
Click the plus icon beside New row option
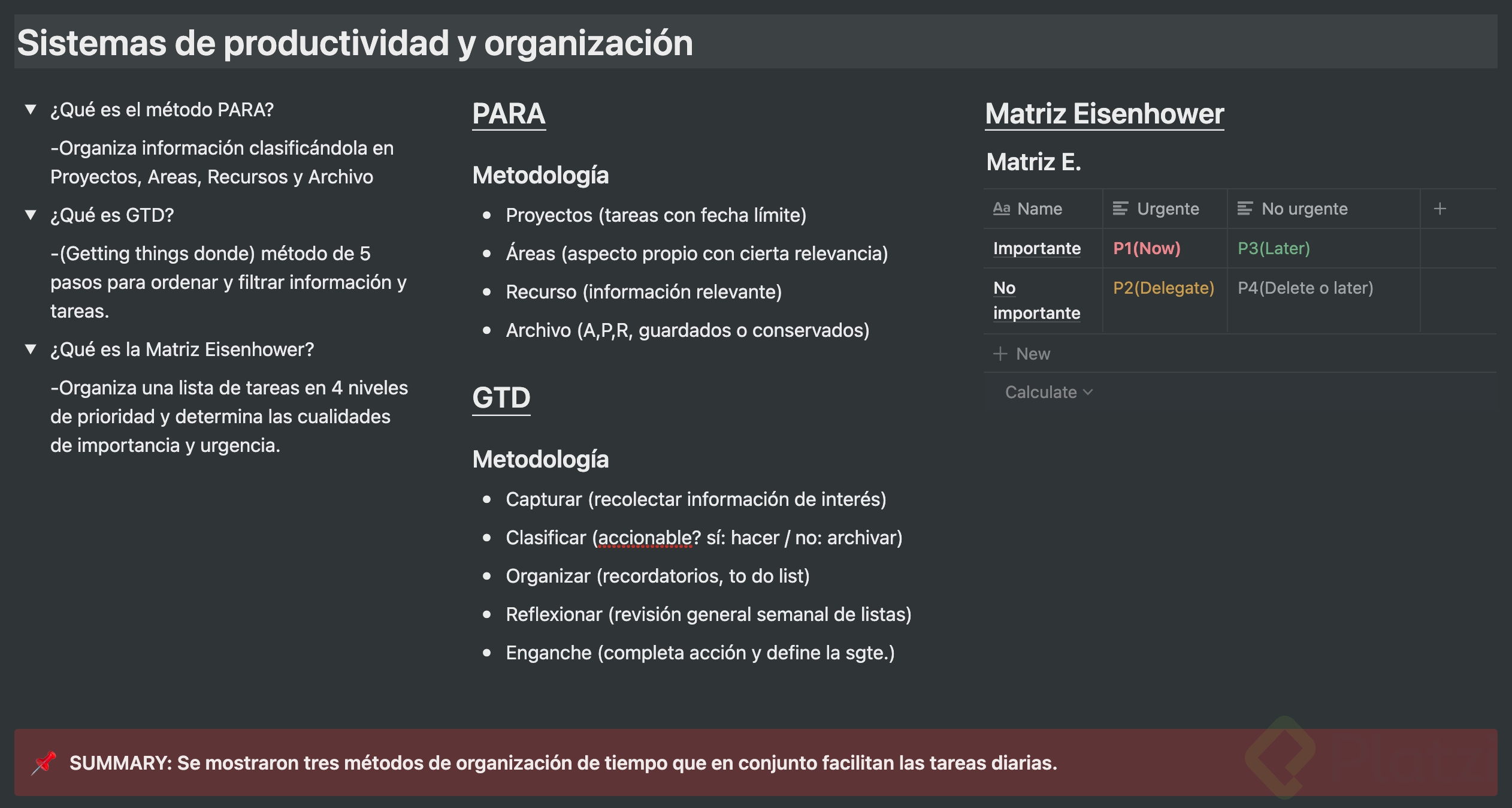pyautogui.click(x=1000, y=354)
